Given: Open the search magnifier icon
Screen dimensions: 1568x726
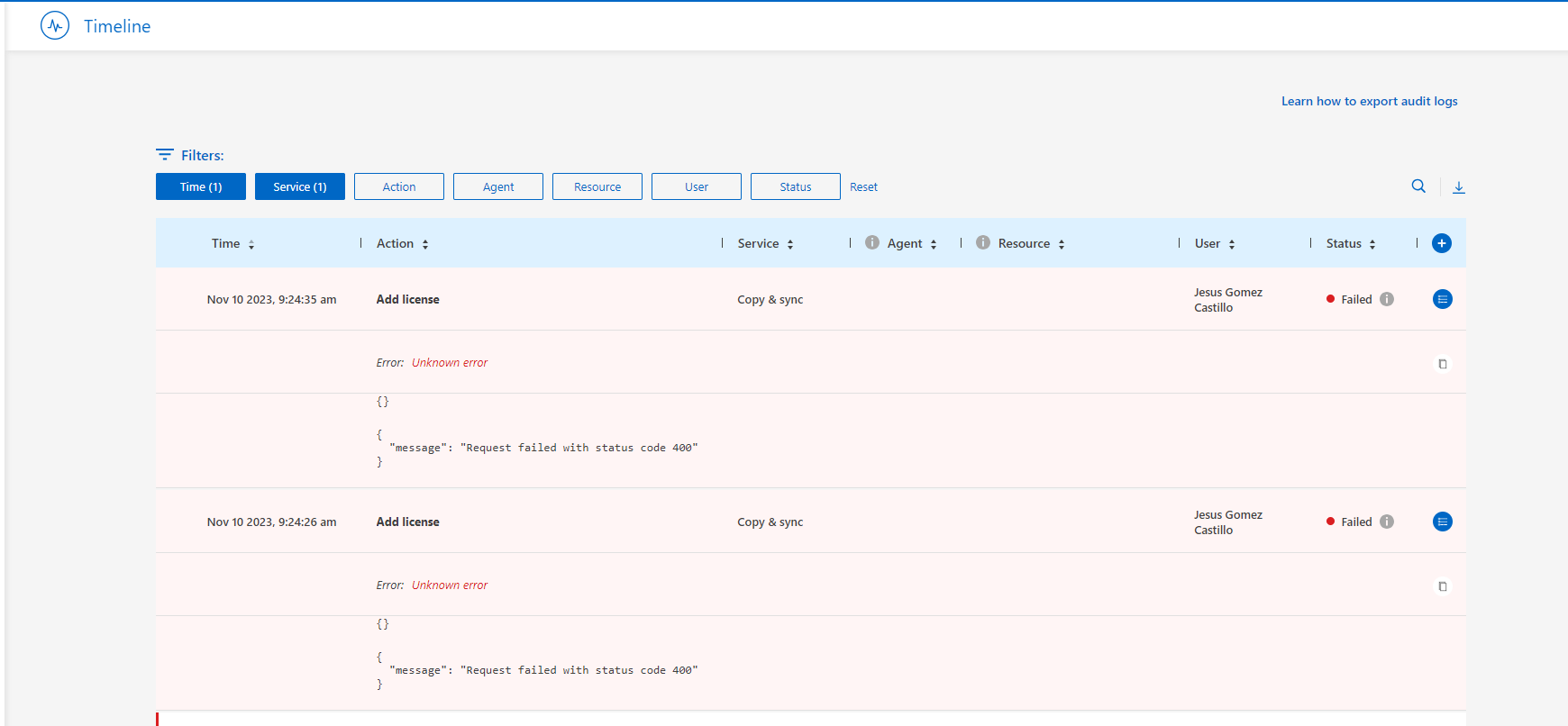Looking at the screenshot, I should (x=1418, y=186).
